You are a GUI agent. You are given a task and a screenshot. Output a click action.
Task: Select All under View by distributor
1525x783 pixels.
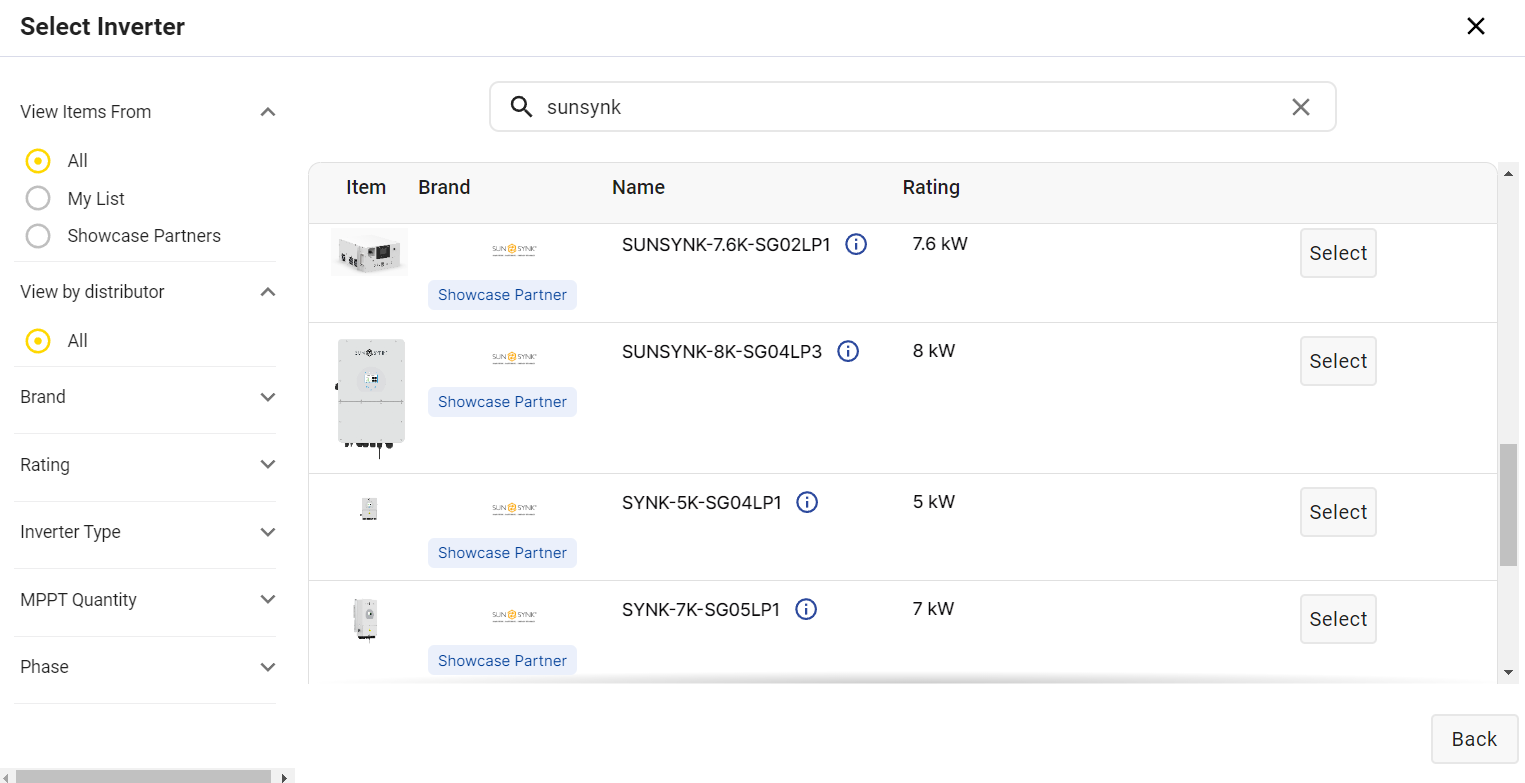[x=38, y=341]
